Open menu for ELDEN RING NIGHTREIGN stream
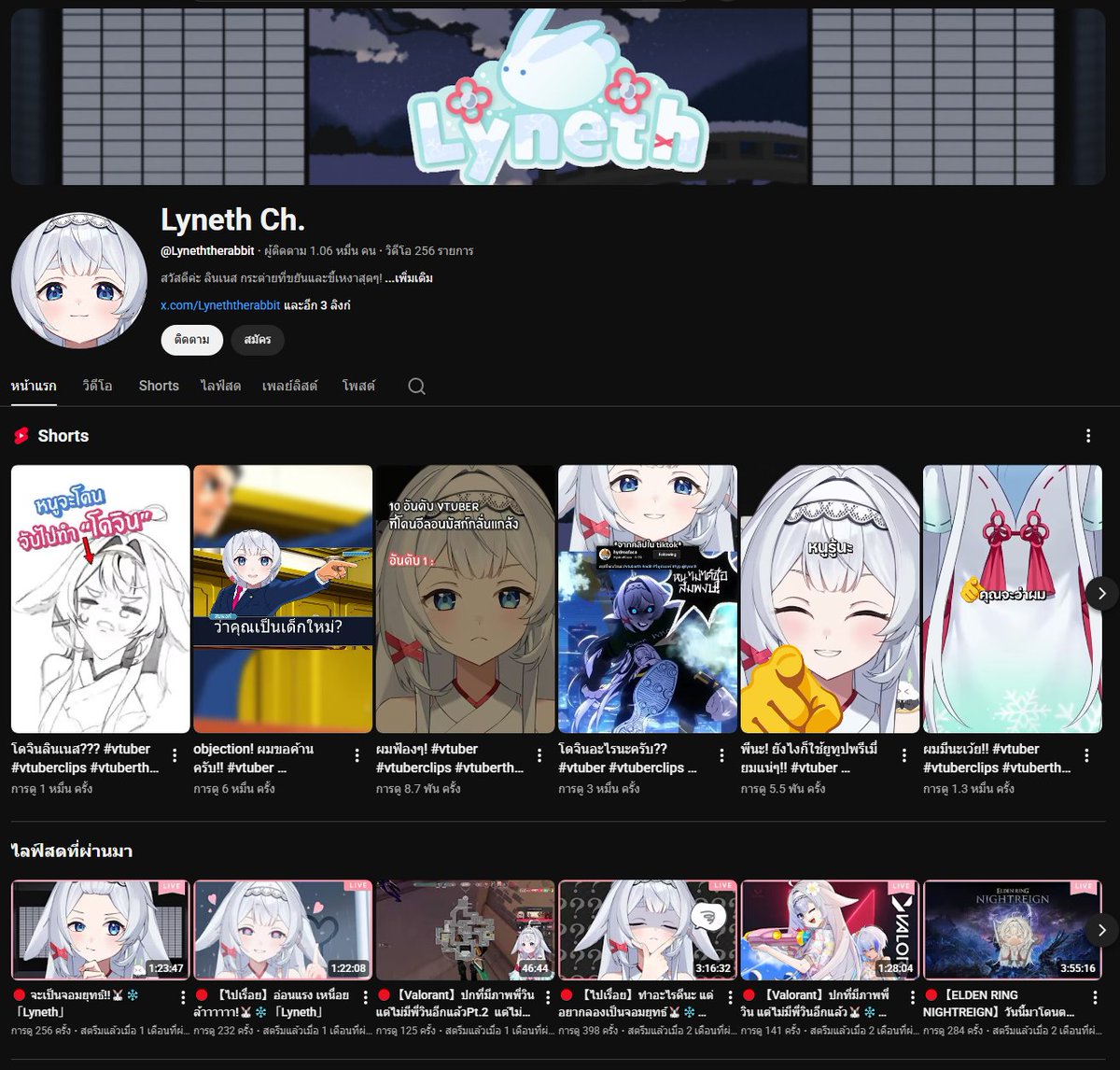 (1095, 998)
